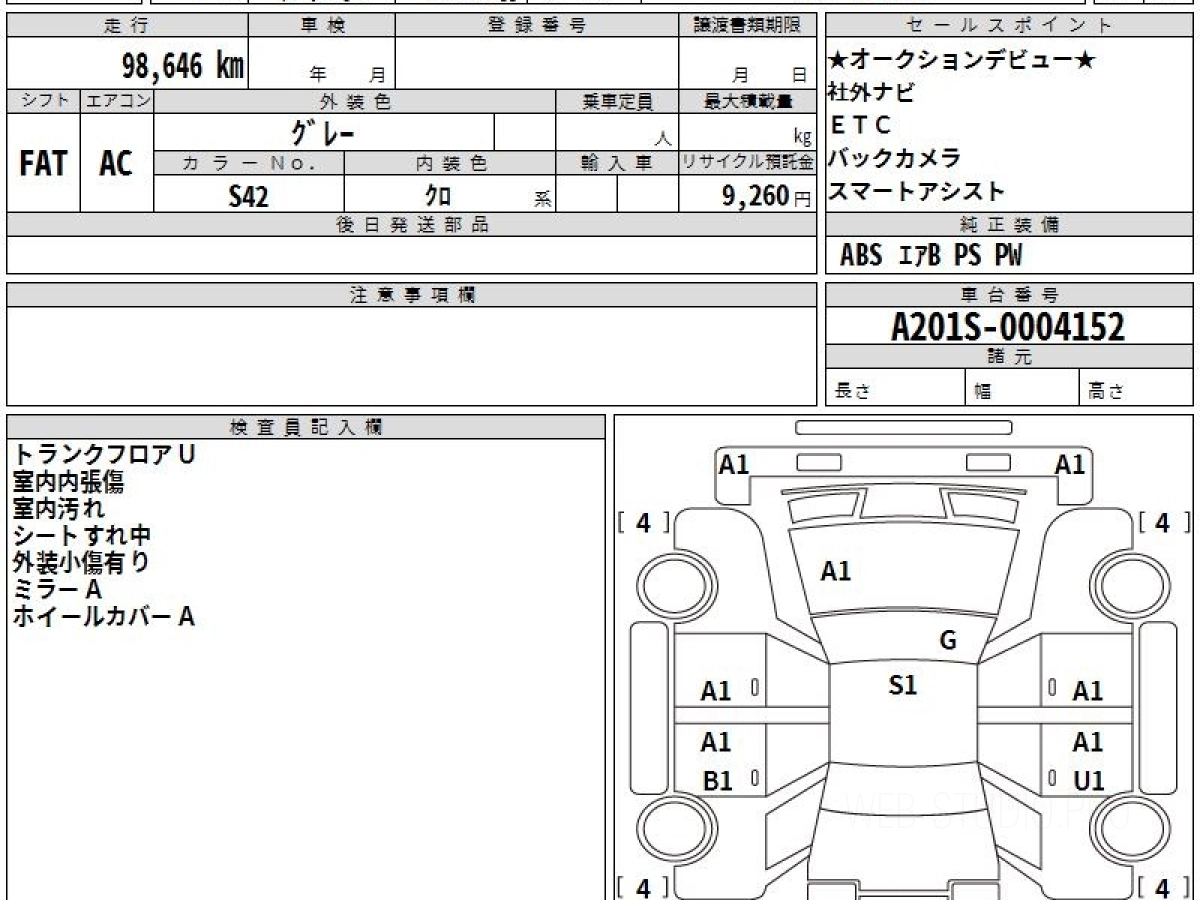This screenshot has width=1200, height=900.
Task: Click the エアコン label
Action: tap(117, 101)
